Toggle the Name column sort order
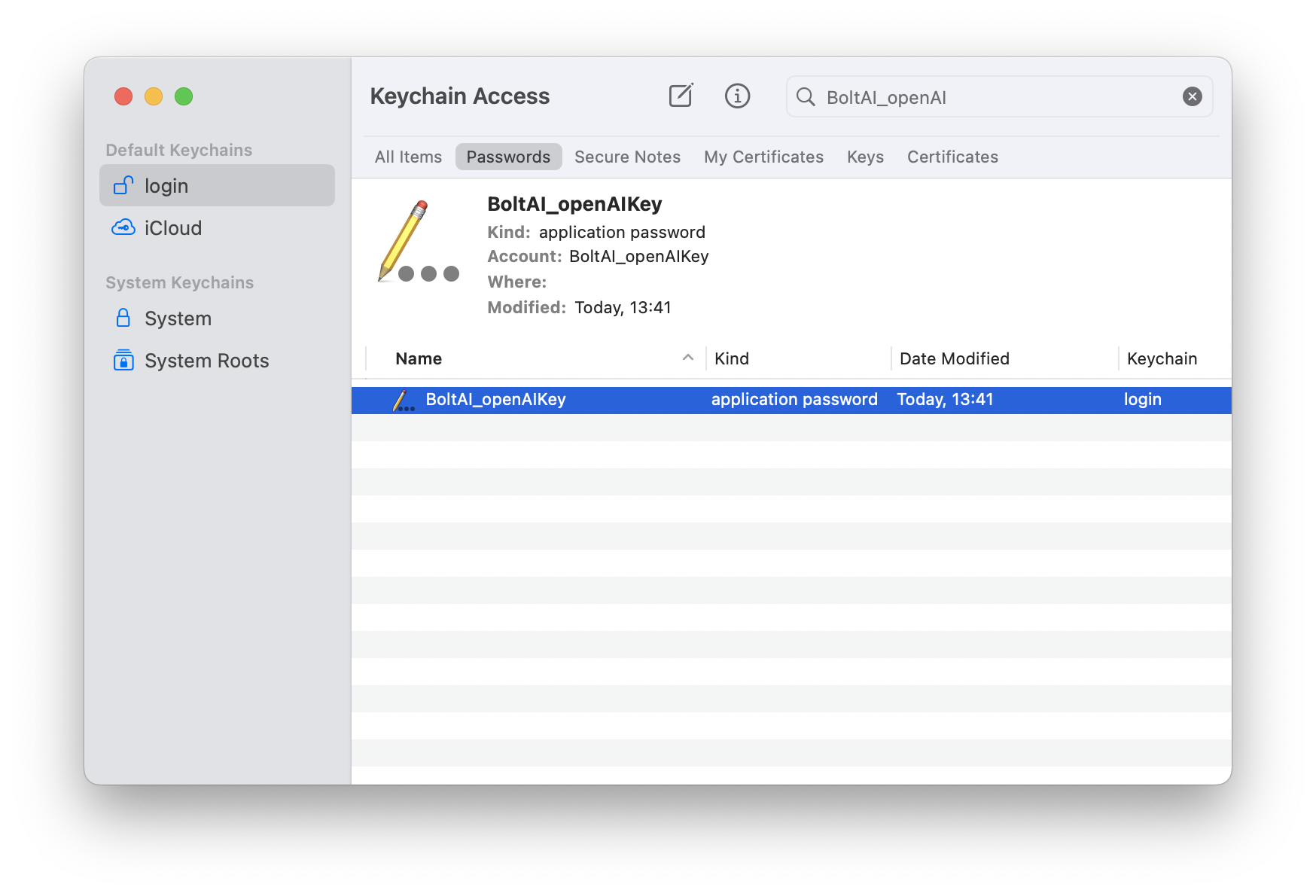 418,358
